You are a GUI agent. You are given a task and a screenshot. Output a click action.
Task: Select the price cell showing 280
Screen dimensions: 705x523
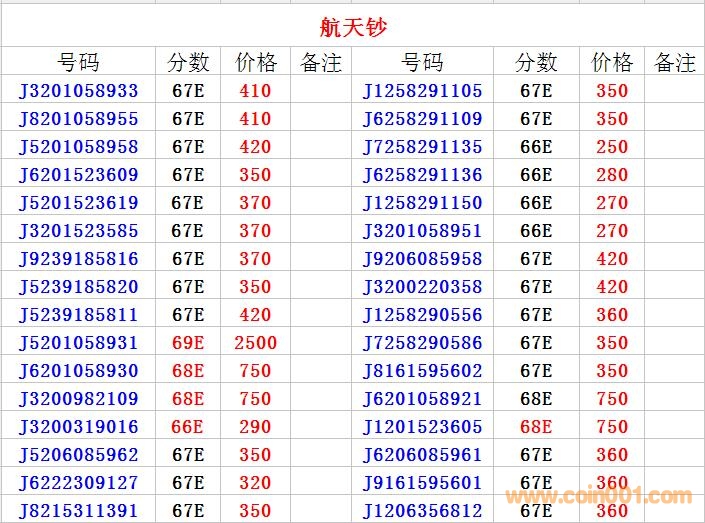click(611, 175)
